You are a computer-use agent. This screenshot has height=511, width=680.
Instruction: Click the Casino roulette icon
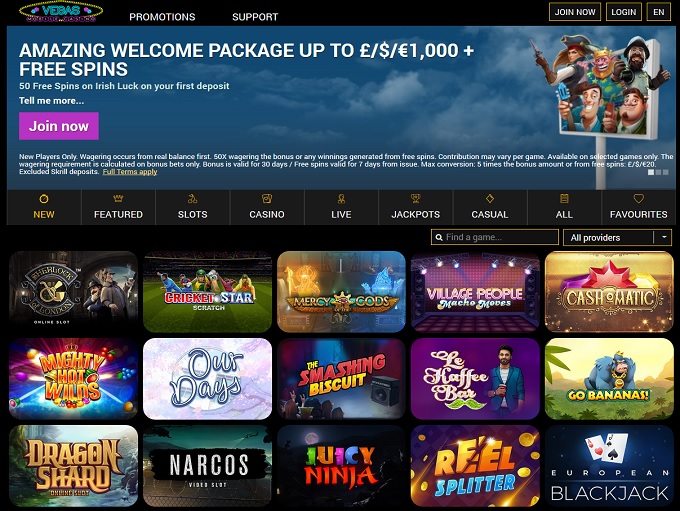(267, 199)
